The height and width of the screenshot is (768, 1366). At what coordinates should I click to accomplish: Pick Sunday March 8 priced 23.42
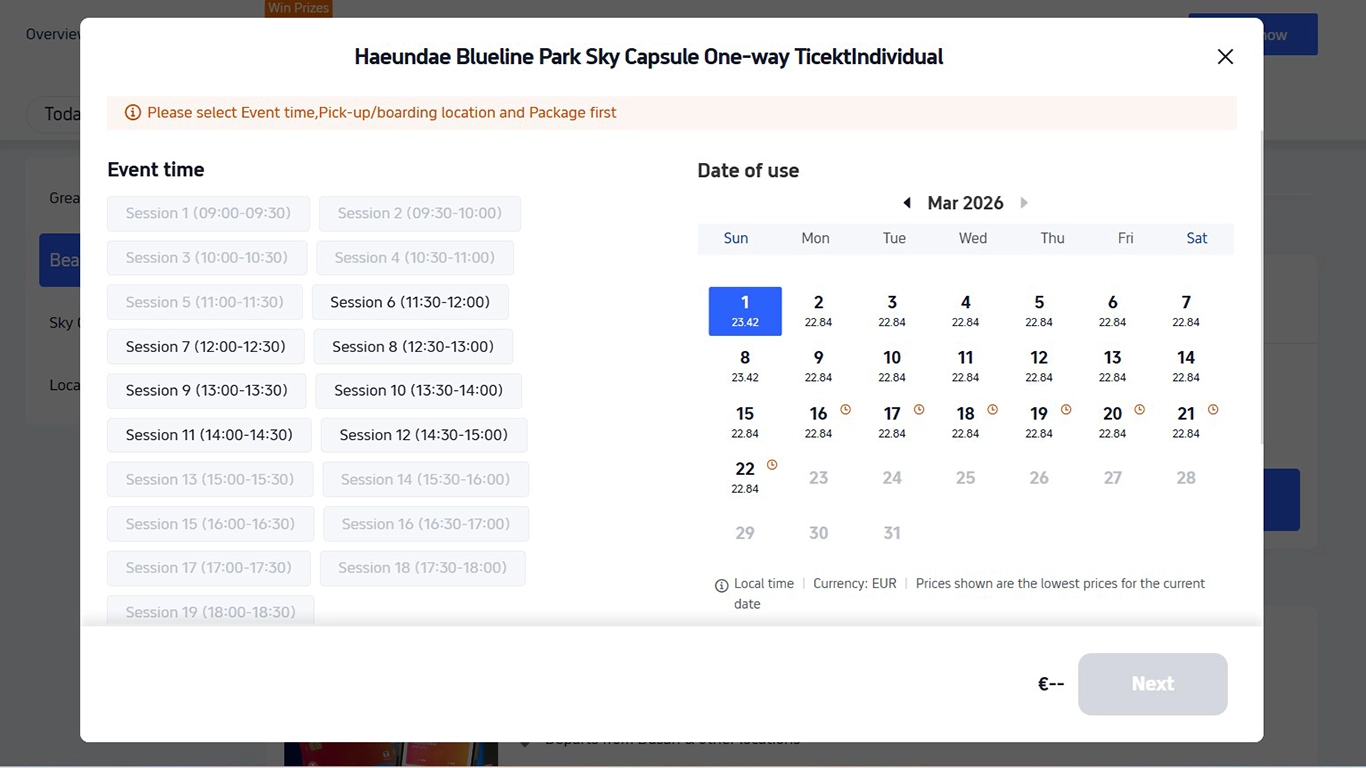745,366
